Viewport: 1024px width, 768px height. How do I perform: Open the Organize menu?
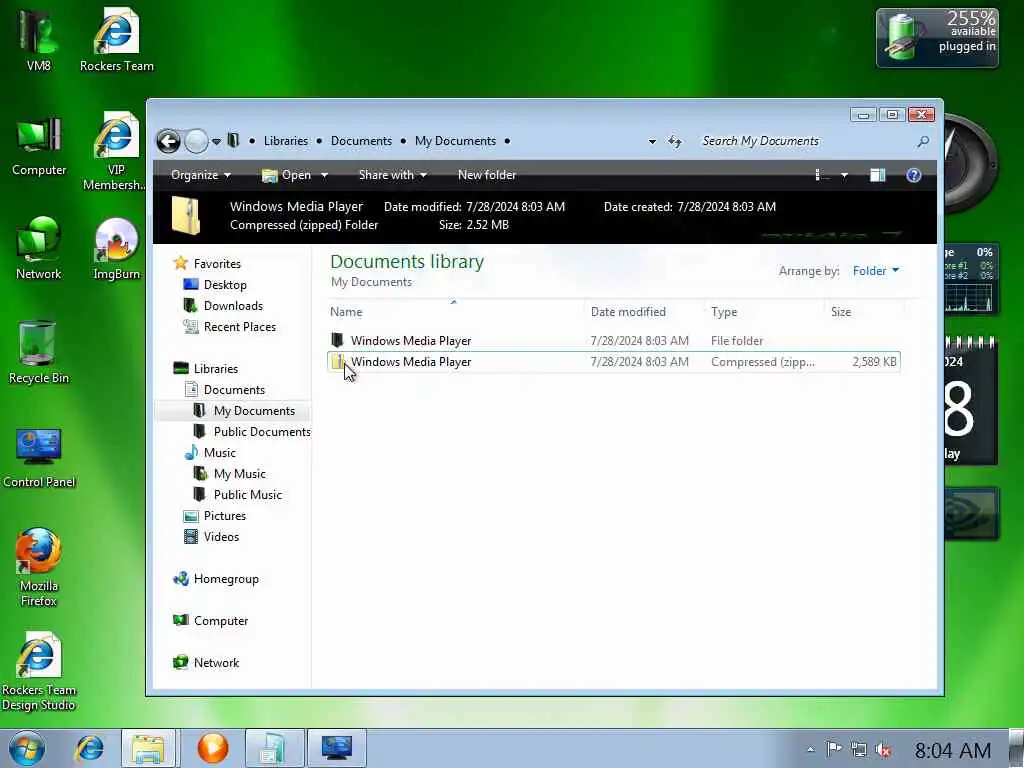coord(200,175)
